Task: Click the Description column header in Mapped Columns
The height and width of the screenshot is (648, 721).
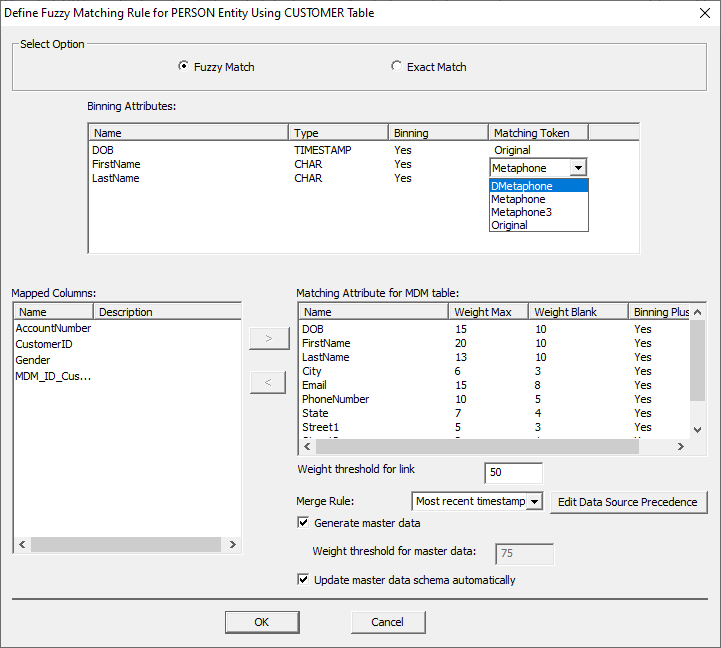Action: [x=167, y=312]
